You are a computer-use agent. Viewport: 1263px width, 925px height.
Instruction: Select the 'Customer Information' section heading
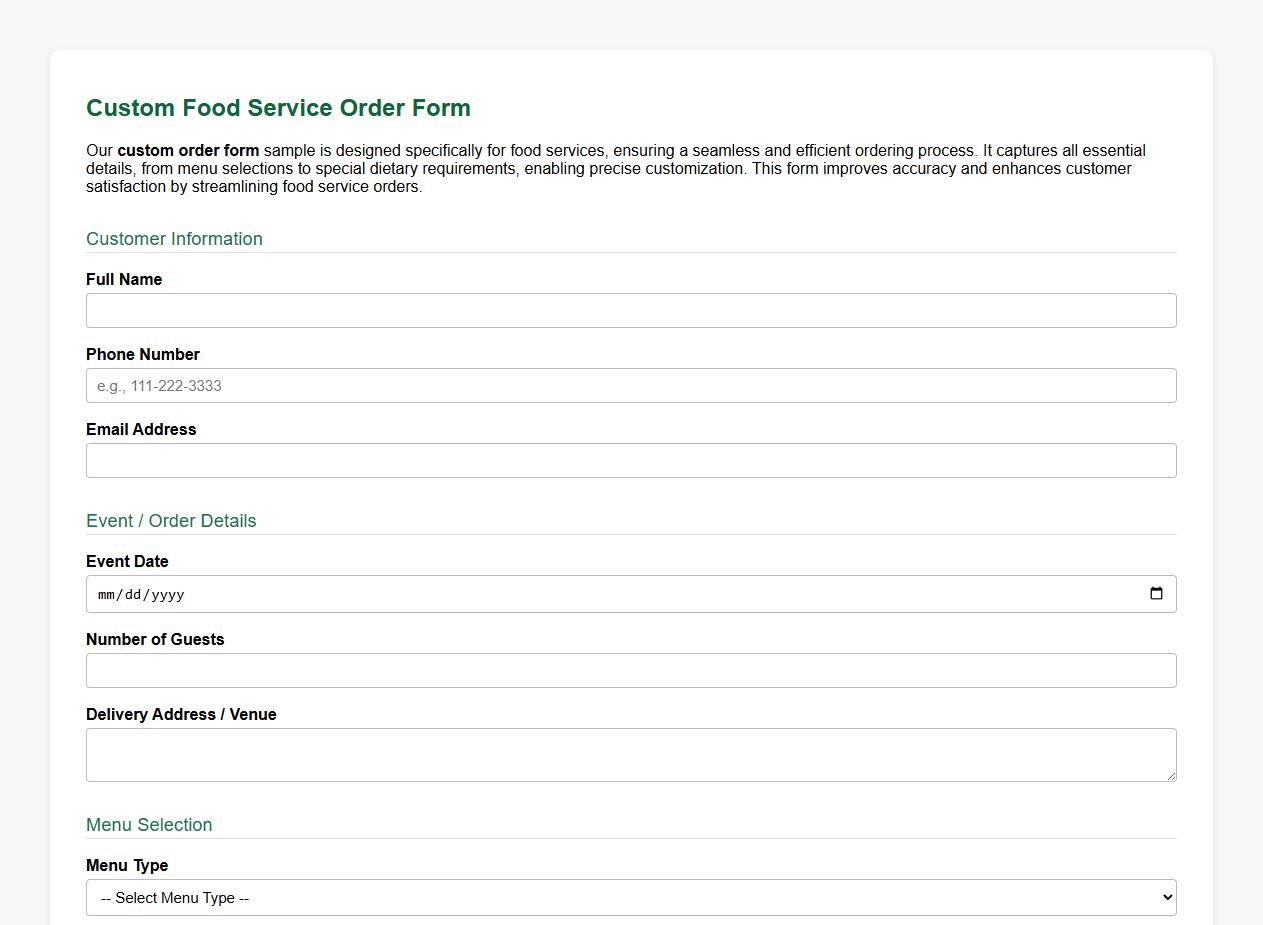(174, 239)
